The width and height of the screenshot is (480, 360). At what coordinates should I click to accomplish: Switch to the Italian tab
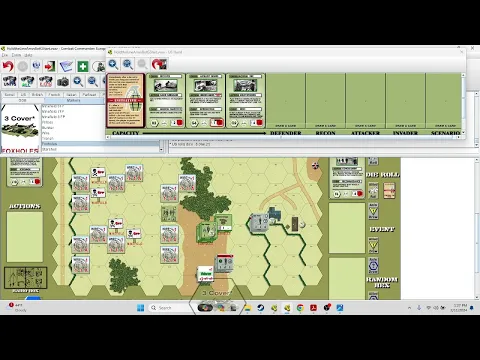tap(71, 95)
